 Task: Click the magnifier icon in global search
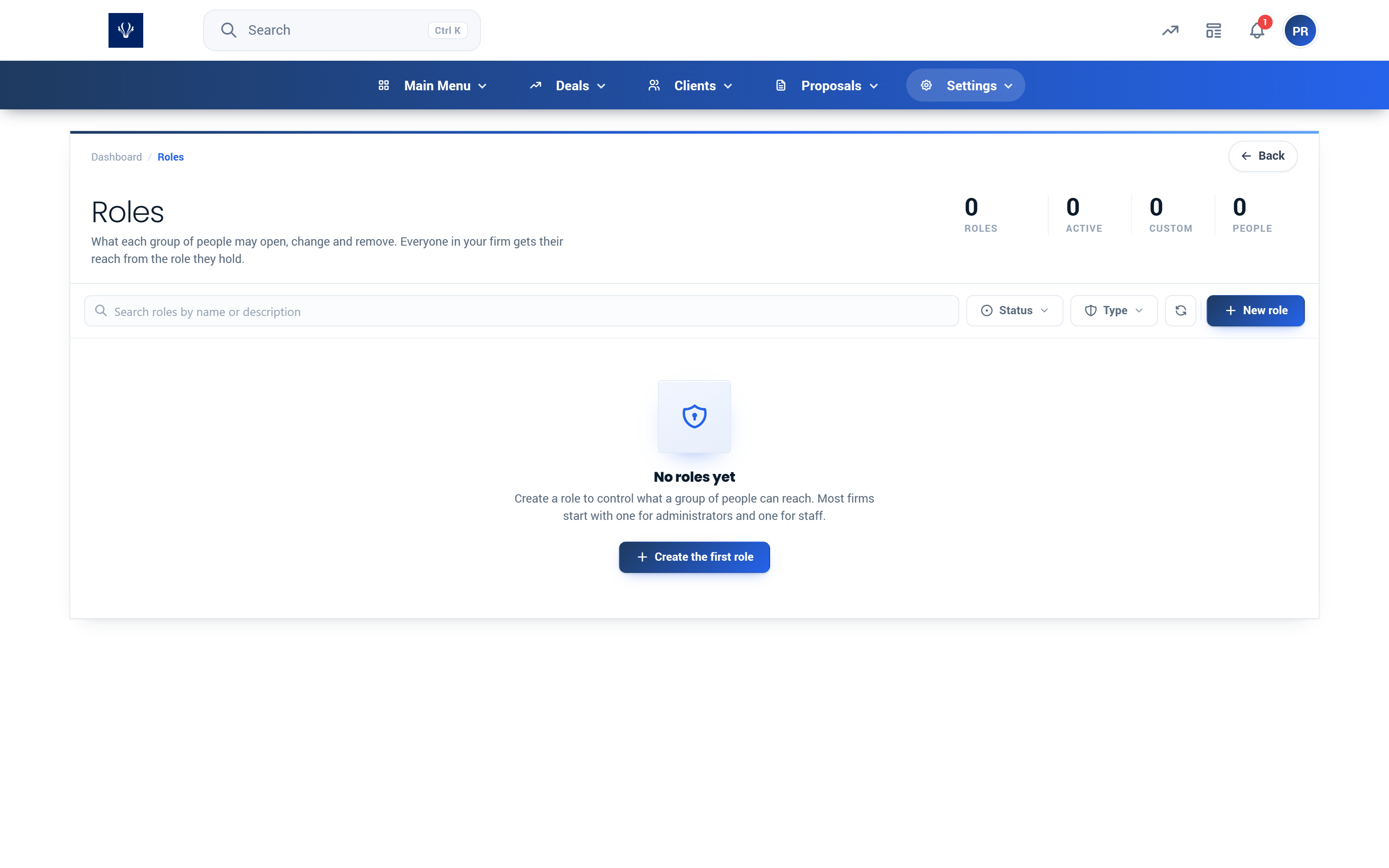[x=228, y=30]
